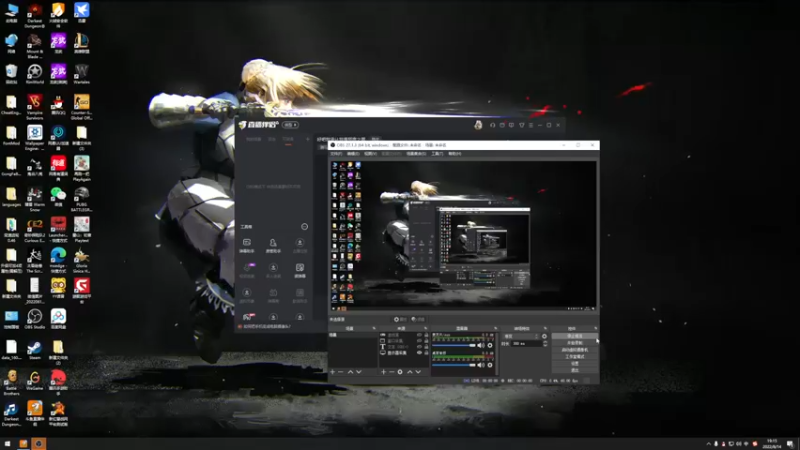This screenshot has width=800, height=450.
Task: Toggle visibility of the display capture source
Action: pos(419,353)
